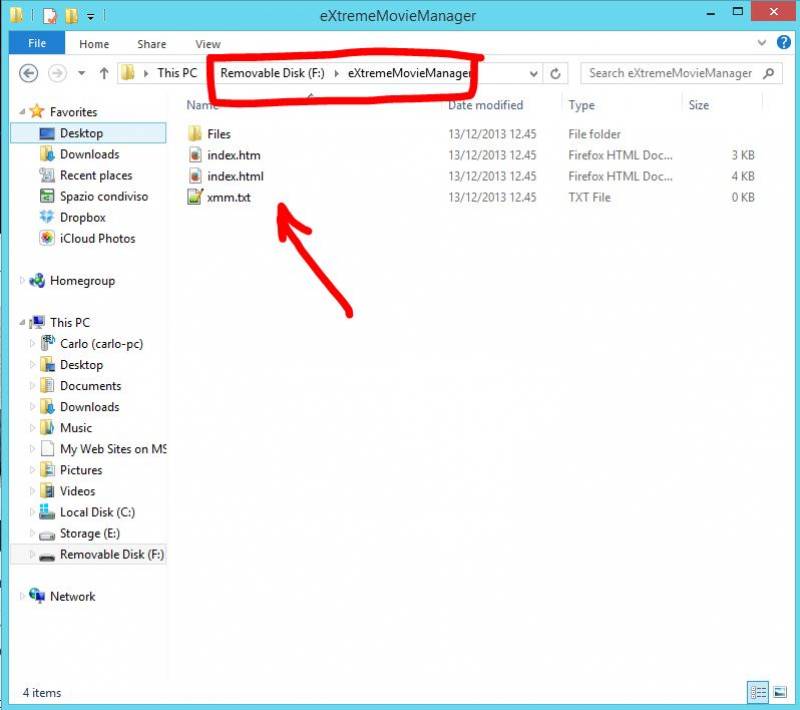Image resolution: width=800 pixels, height=710 pixels.
Task: Open Documents under This PC
Action: tap(90, 386)
